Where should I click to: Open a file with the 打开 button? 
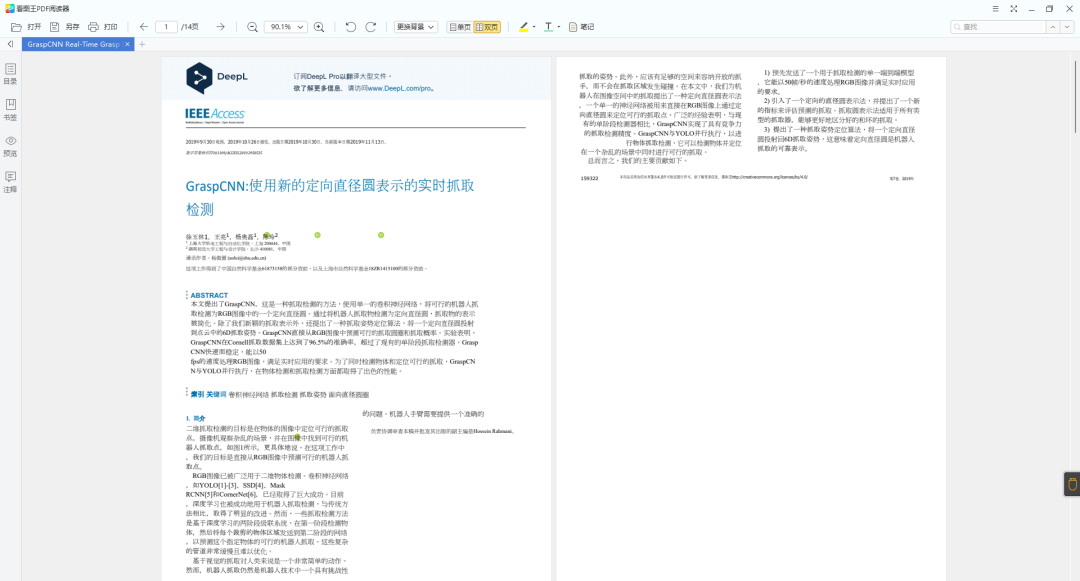(x=25, y=27)
